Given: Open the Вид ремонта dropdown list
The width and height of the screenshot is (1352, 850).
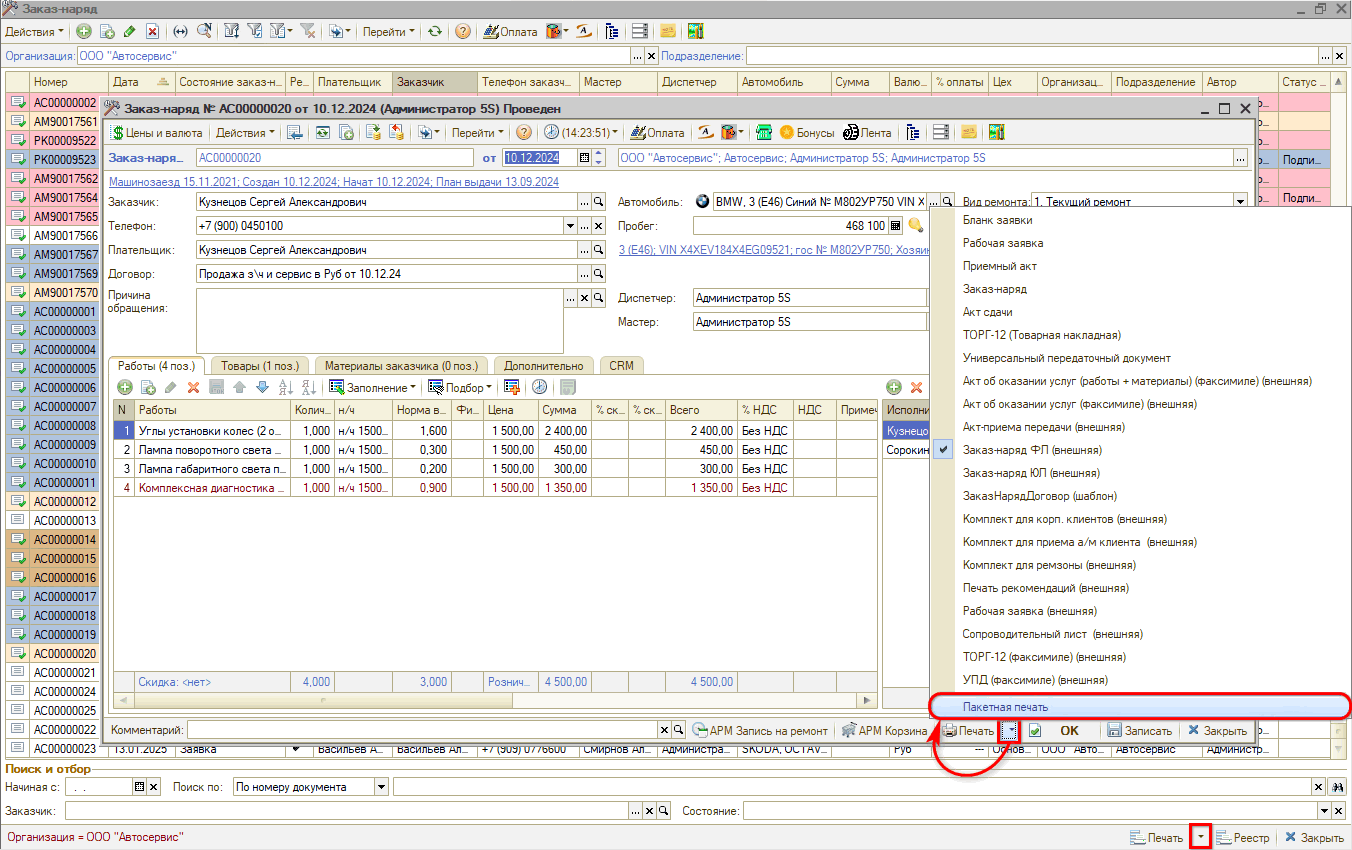Looking at the screenshot, I should pyautogui.click(x=1241, y=202).
